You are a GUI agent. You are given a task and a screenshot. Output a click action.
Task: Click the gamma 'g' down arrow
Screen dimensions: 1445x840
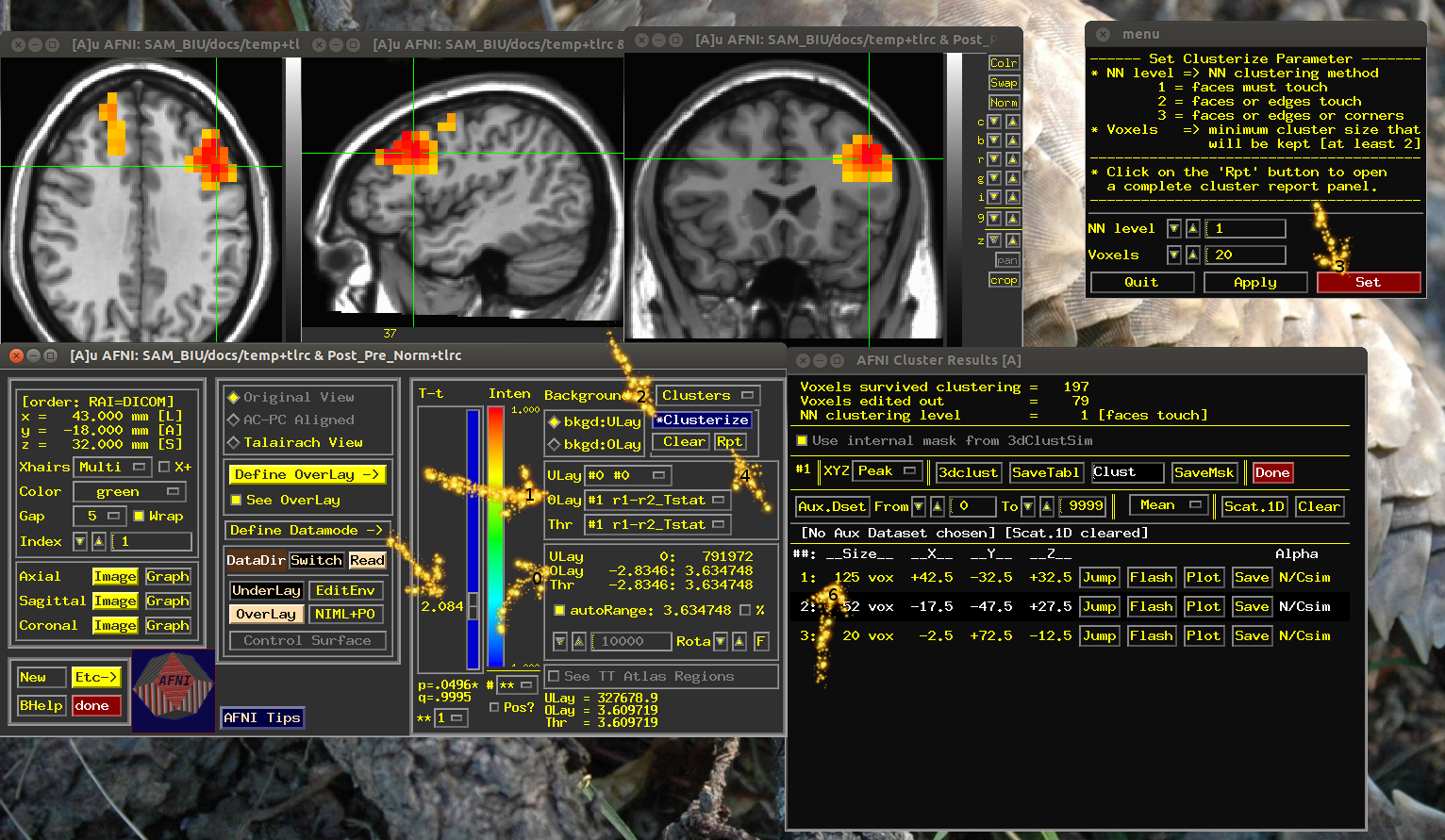994,178
